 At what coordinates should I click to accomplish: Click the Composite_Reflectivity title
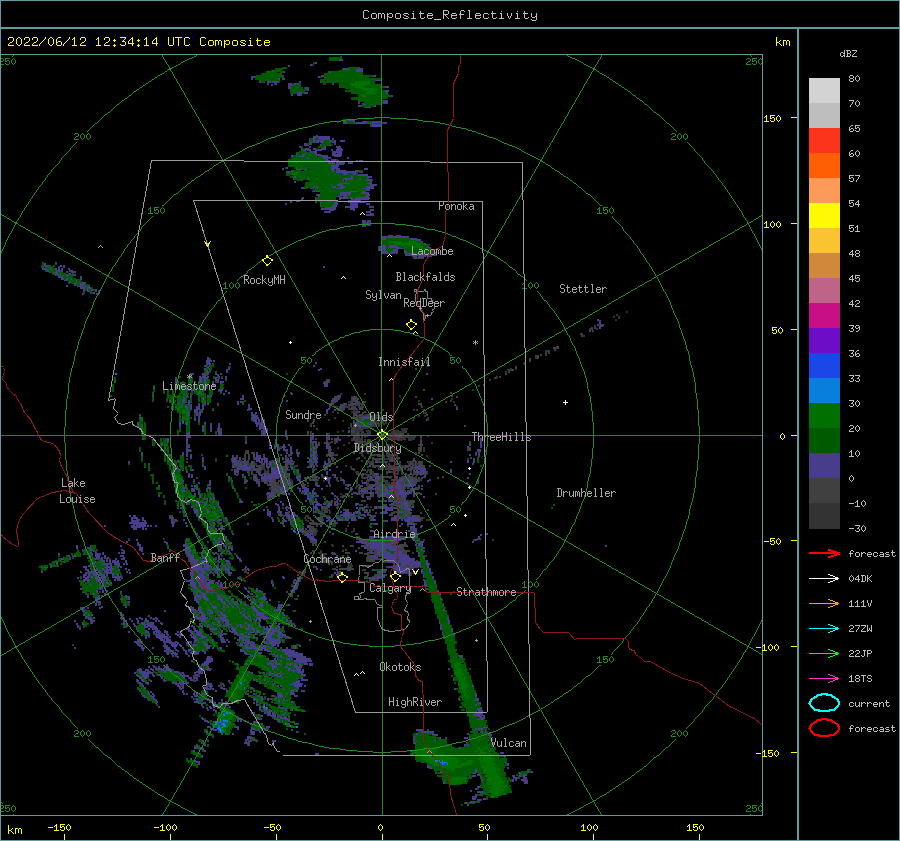tap(450, 15)
